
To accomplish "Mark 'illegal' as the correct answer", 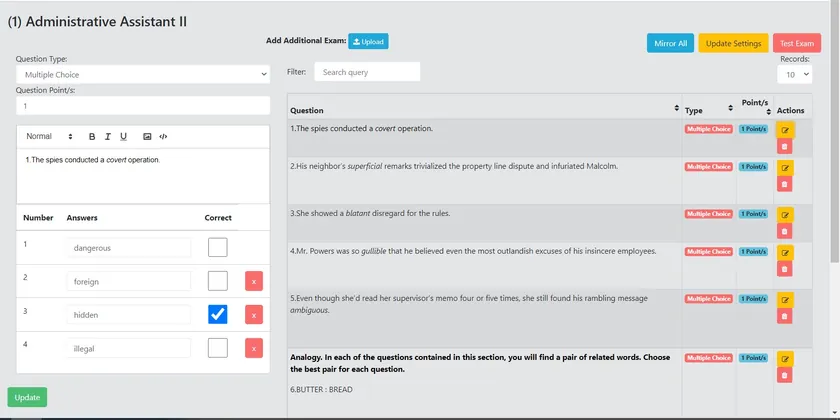I will click(x=218, y=348).
